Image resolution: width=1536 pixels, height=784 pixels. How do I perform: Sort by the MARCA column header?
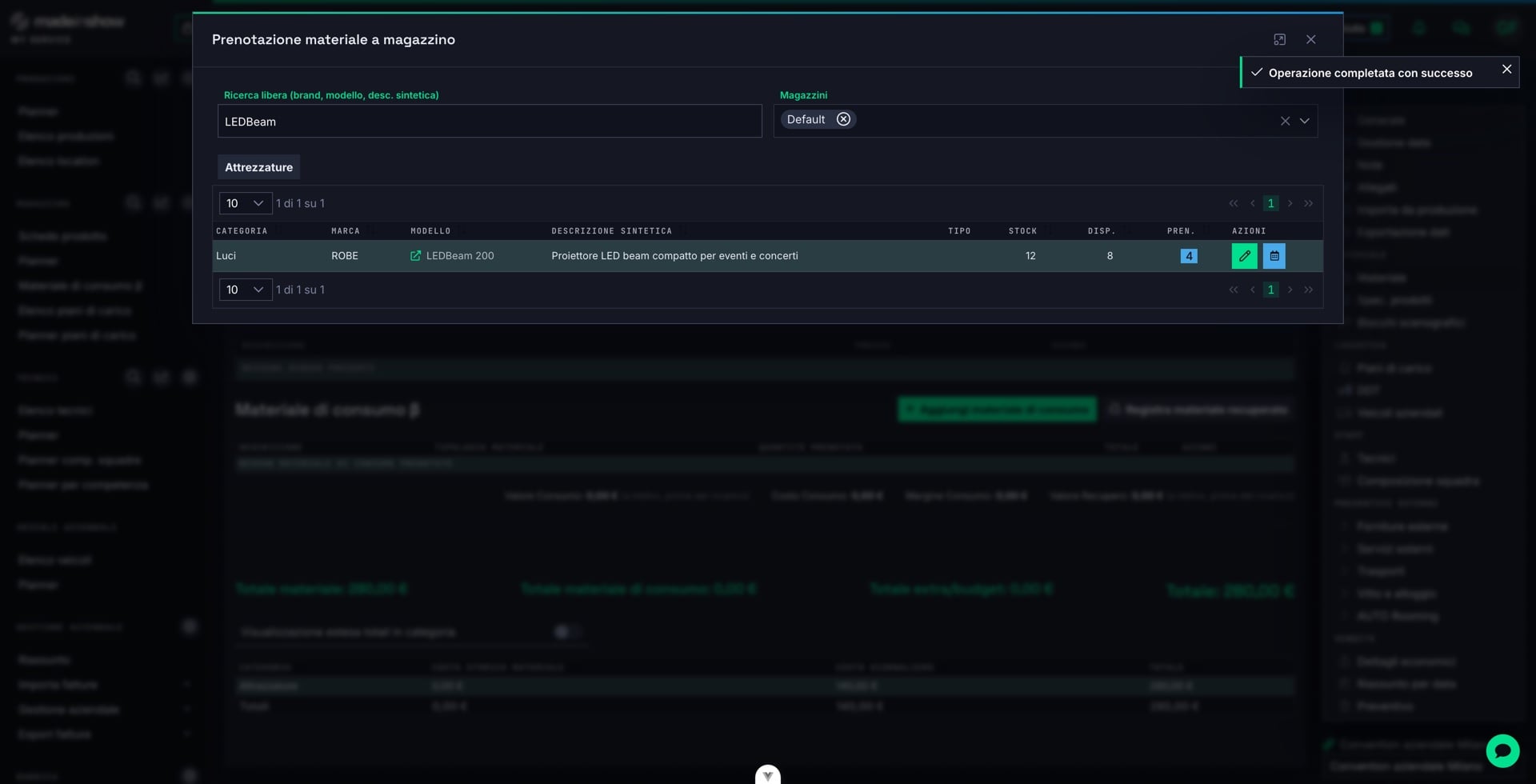(346, 231)
